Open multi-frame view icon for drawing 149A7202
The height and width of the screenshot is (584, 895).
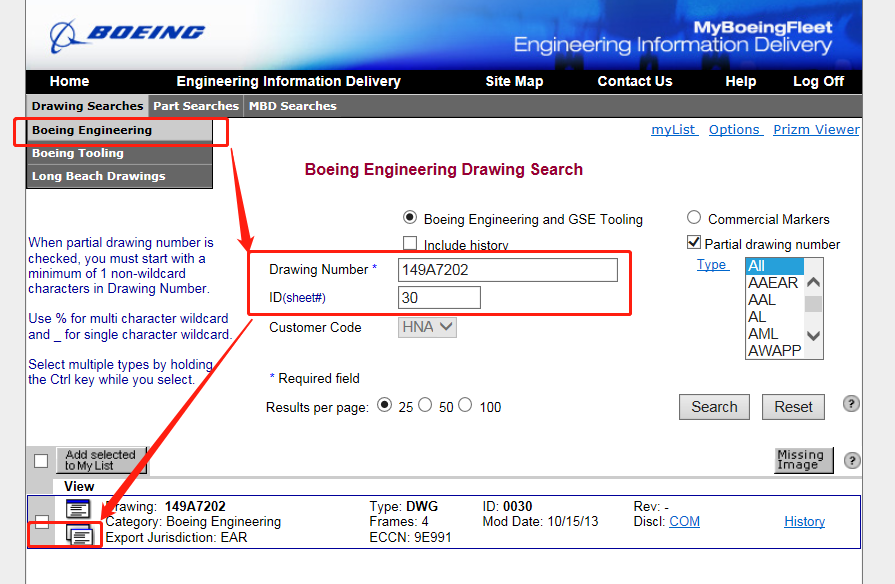tap(79, 534)
